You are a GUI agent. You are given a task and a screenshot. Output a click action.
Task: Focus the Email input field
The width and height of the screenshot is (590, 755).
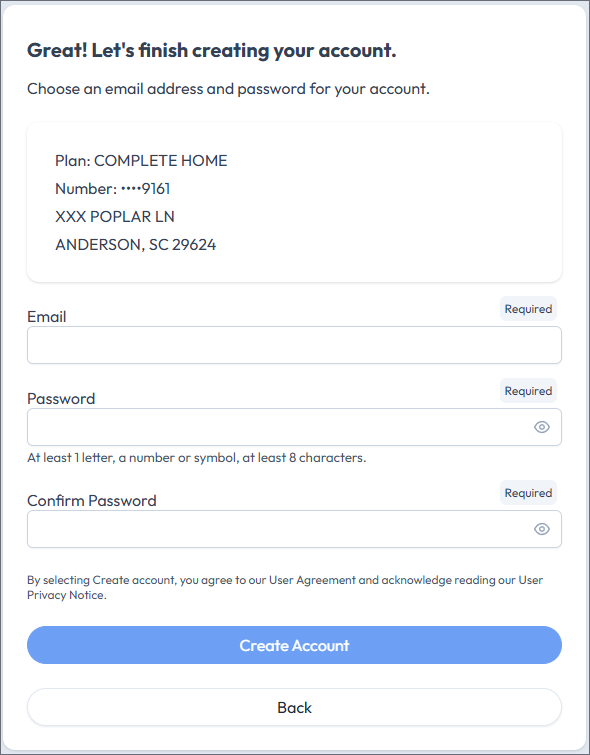294,345
